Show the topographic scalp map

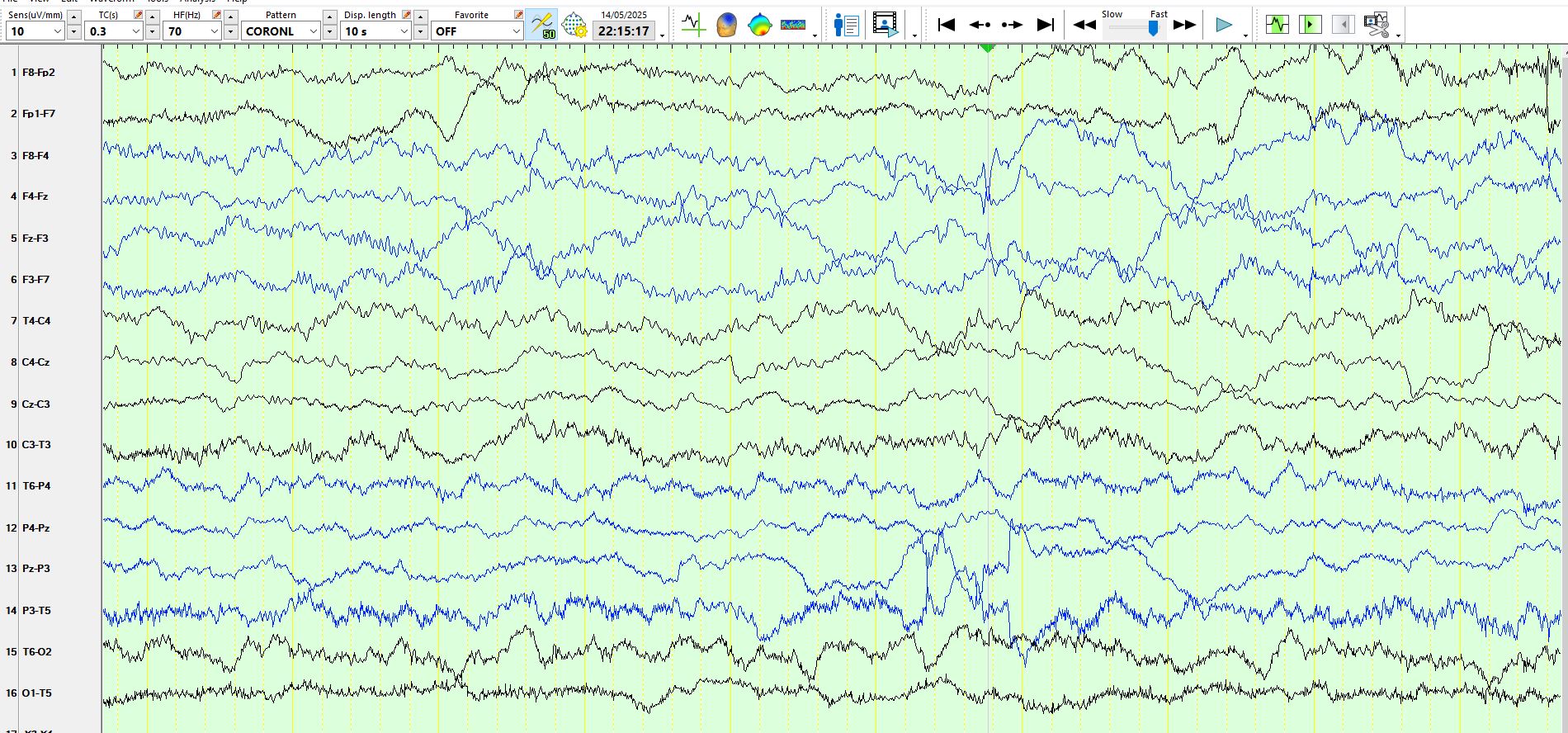[x=759, y=26]
